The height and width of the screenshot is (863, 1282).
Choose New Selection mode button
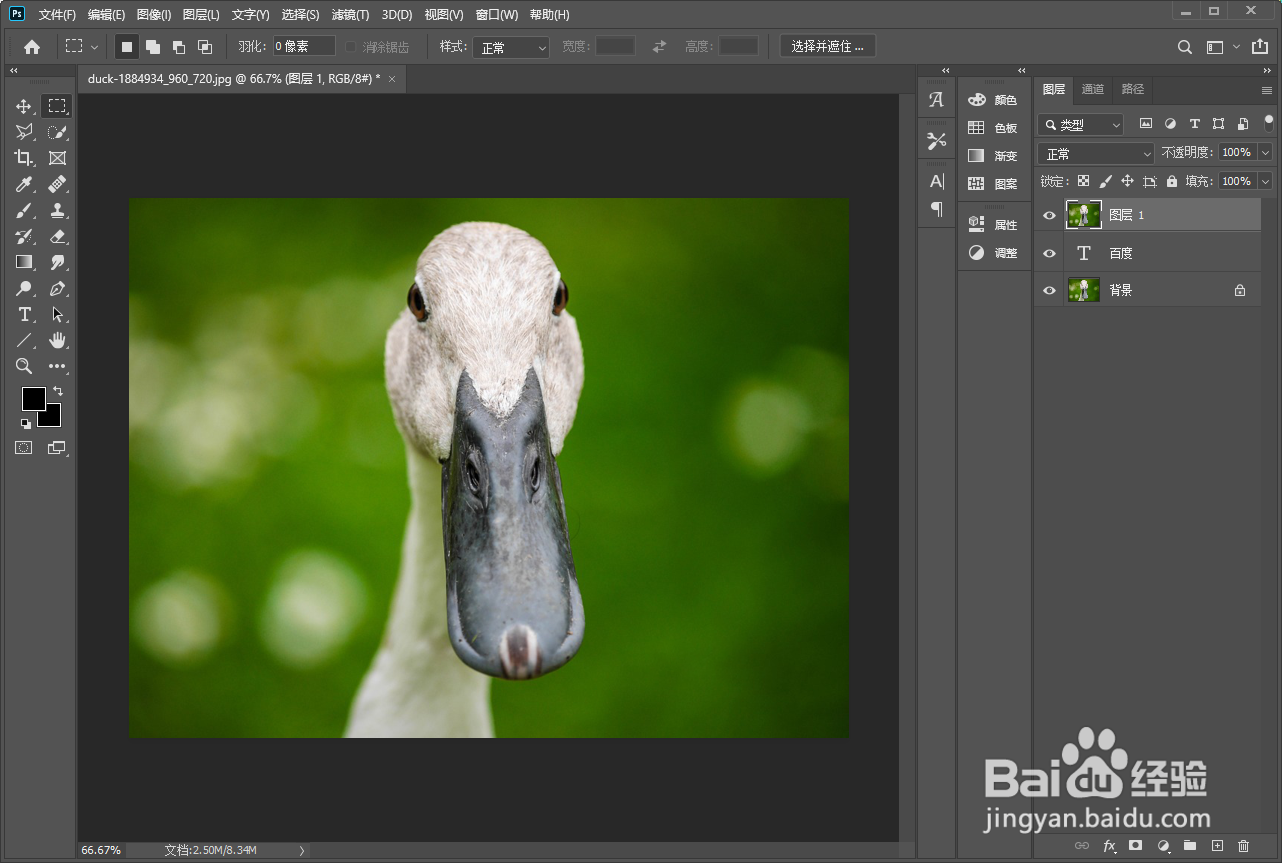(127, 47)
